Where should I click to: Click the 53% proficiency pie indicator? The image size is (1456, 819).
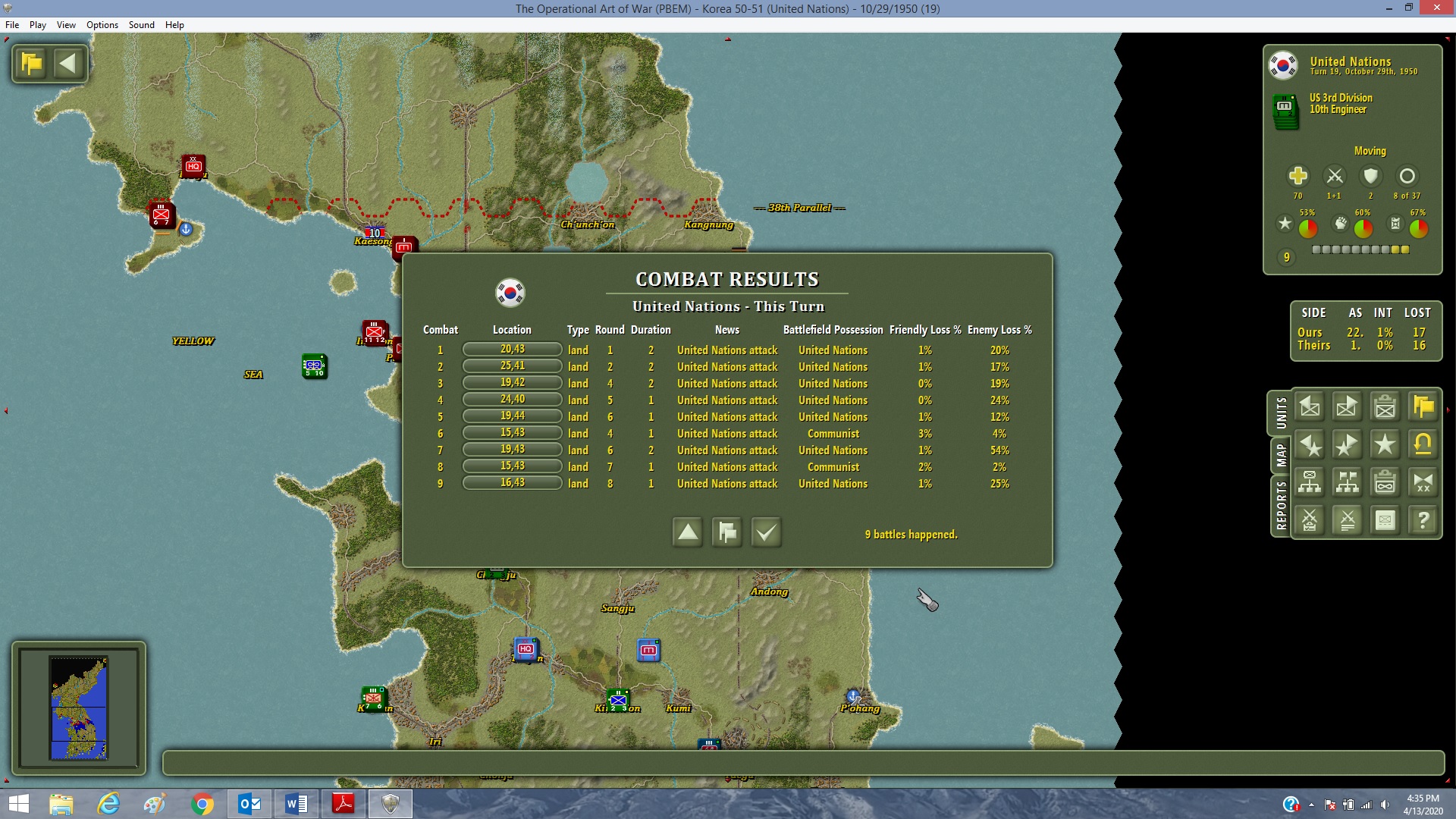[x=1308, y=228]
